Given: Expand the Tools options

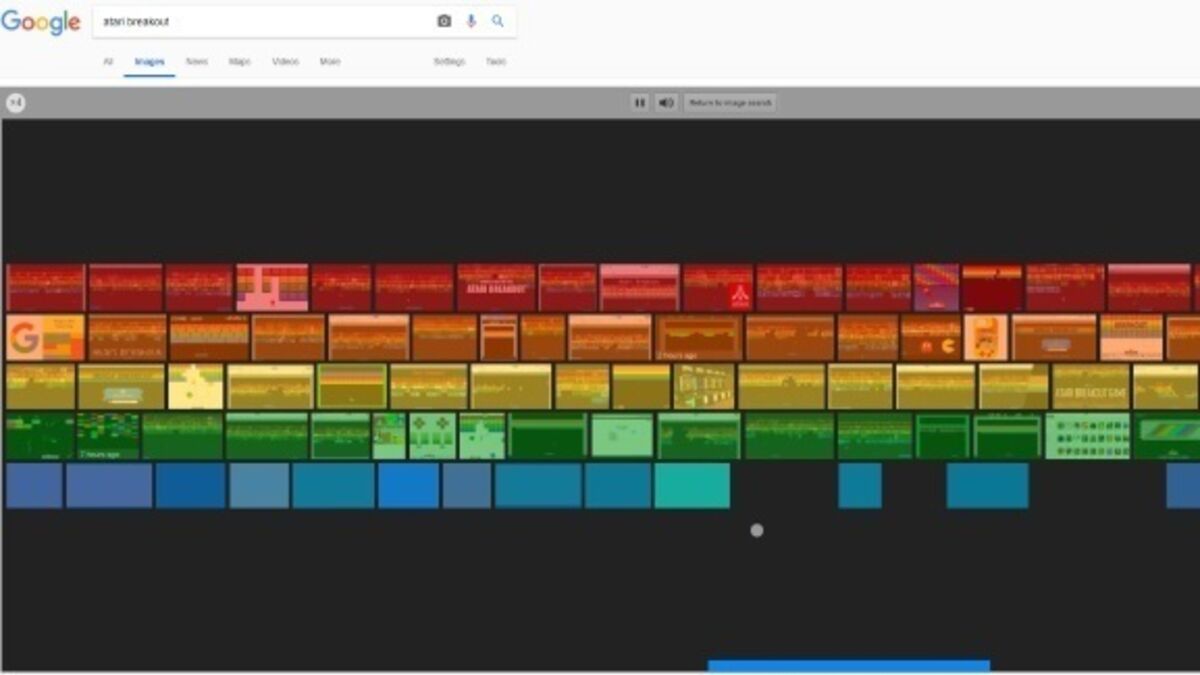Looking at the screenshot, I should [x=496, y=62].
